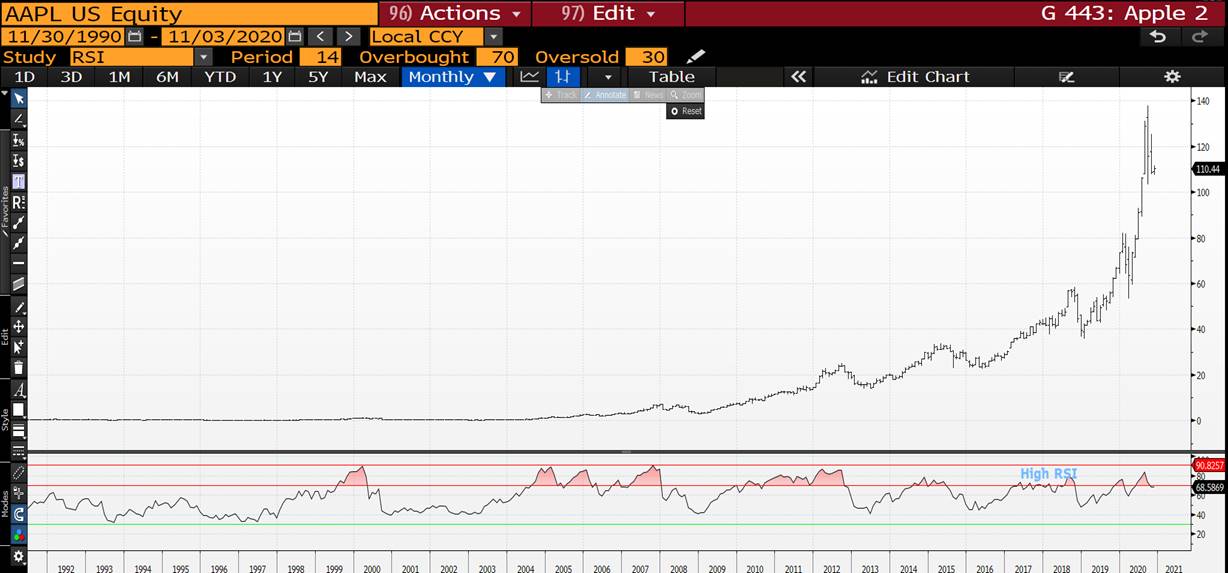
Task: Click the Edit Chart button
Action: coord(915,76)
